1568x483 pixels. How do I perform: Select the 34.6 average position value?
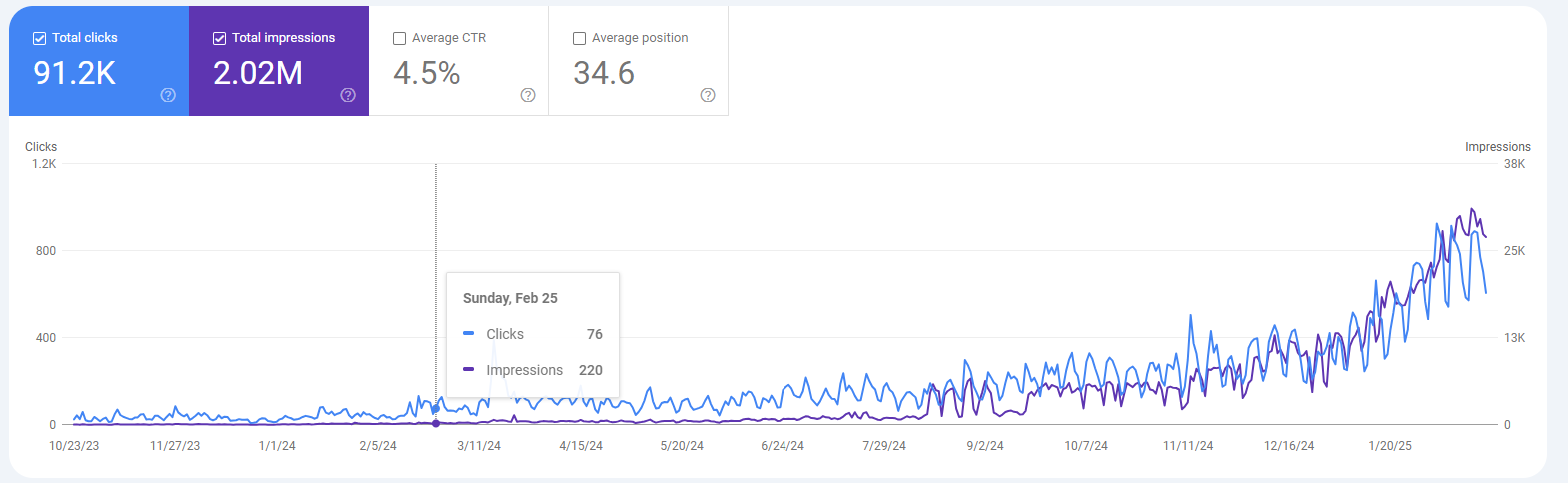click(x=604, y=73)
